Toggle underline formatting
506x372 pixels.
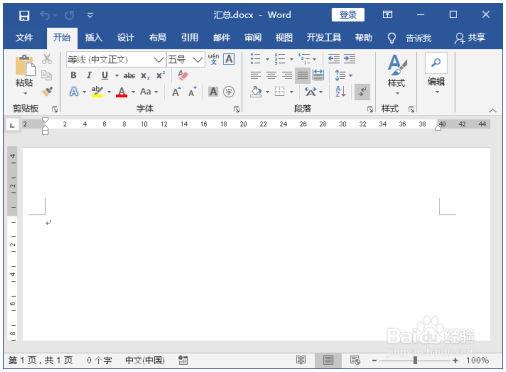[105, 75]
